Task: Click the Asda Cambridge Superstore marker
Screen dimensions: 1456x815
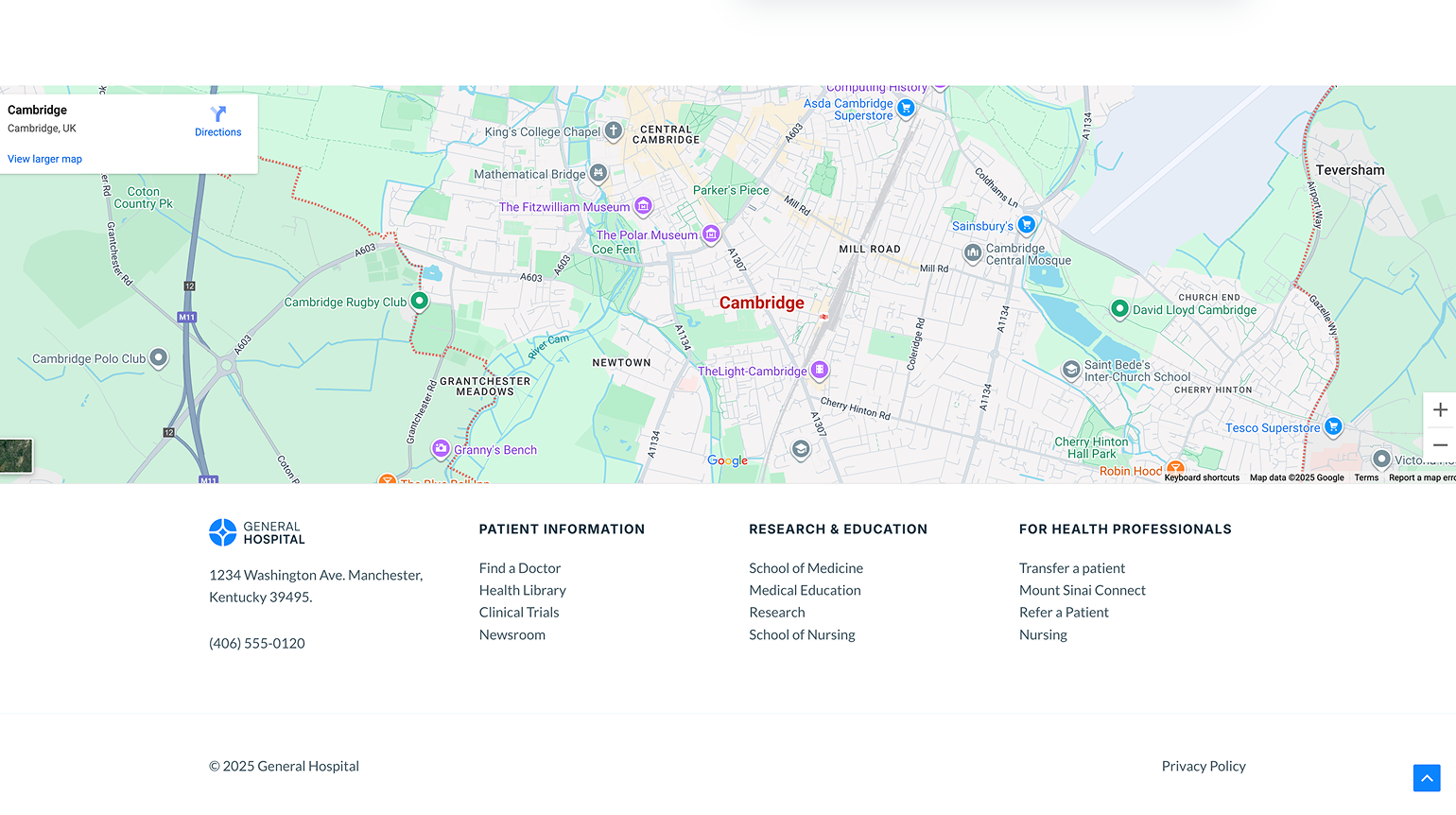Action: pos(906,109)
